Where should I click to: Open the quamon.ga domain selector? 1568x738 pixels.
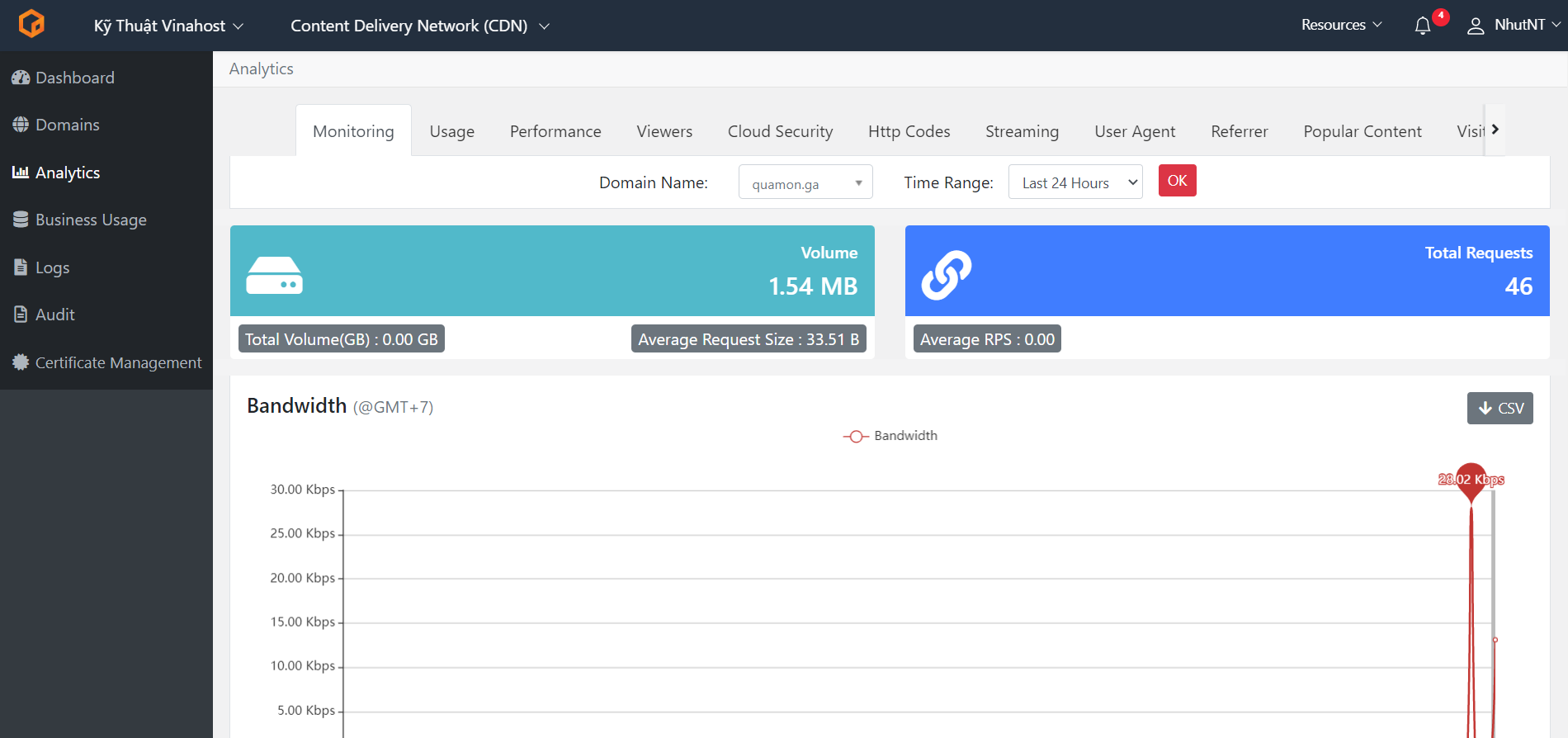coord(805,183)
